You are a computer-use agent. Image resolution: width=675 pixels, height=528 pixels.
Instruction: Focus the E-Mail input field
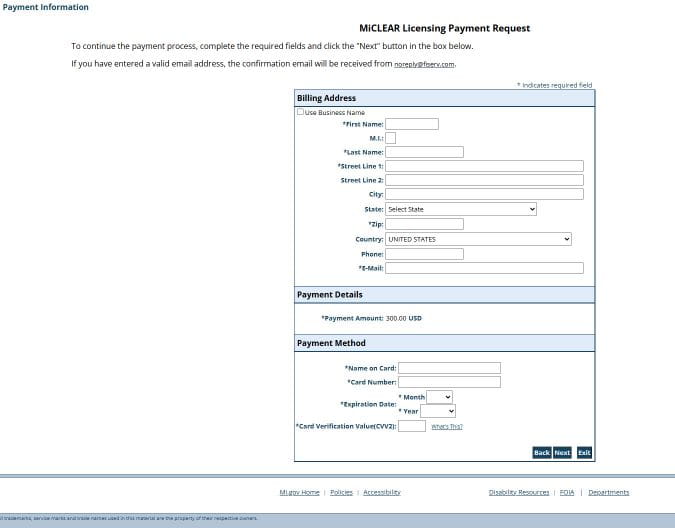tap(484, 268)
